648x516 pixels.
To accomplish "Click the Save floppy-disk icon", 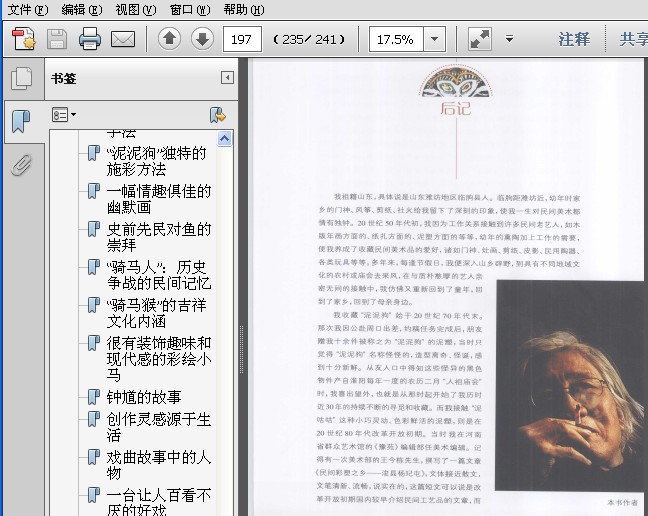I will tap(57, 39).
